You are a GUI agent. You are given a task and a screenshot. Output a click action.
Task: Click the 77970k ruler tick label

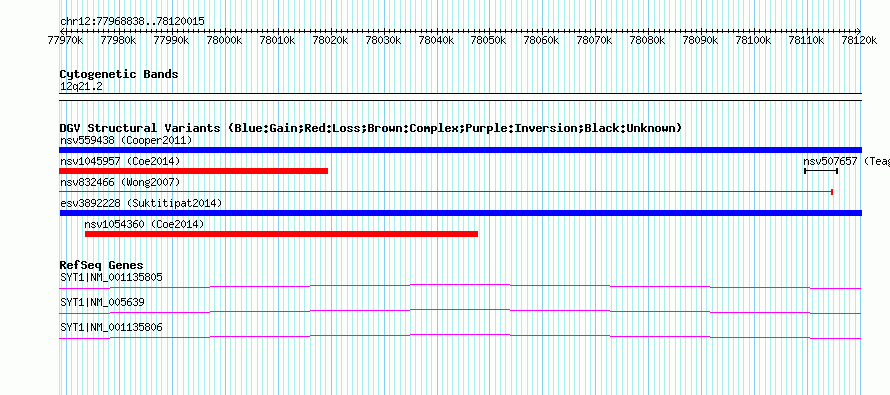tap(65, 40)
